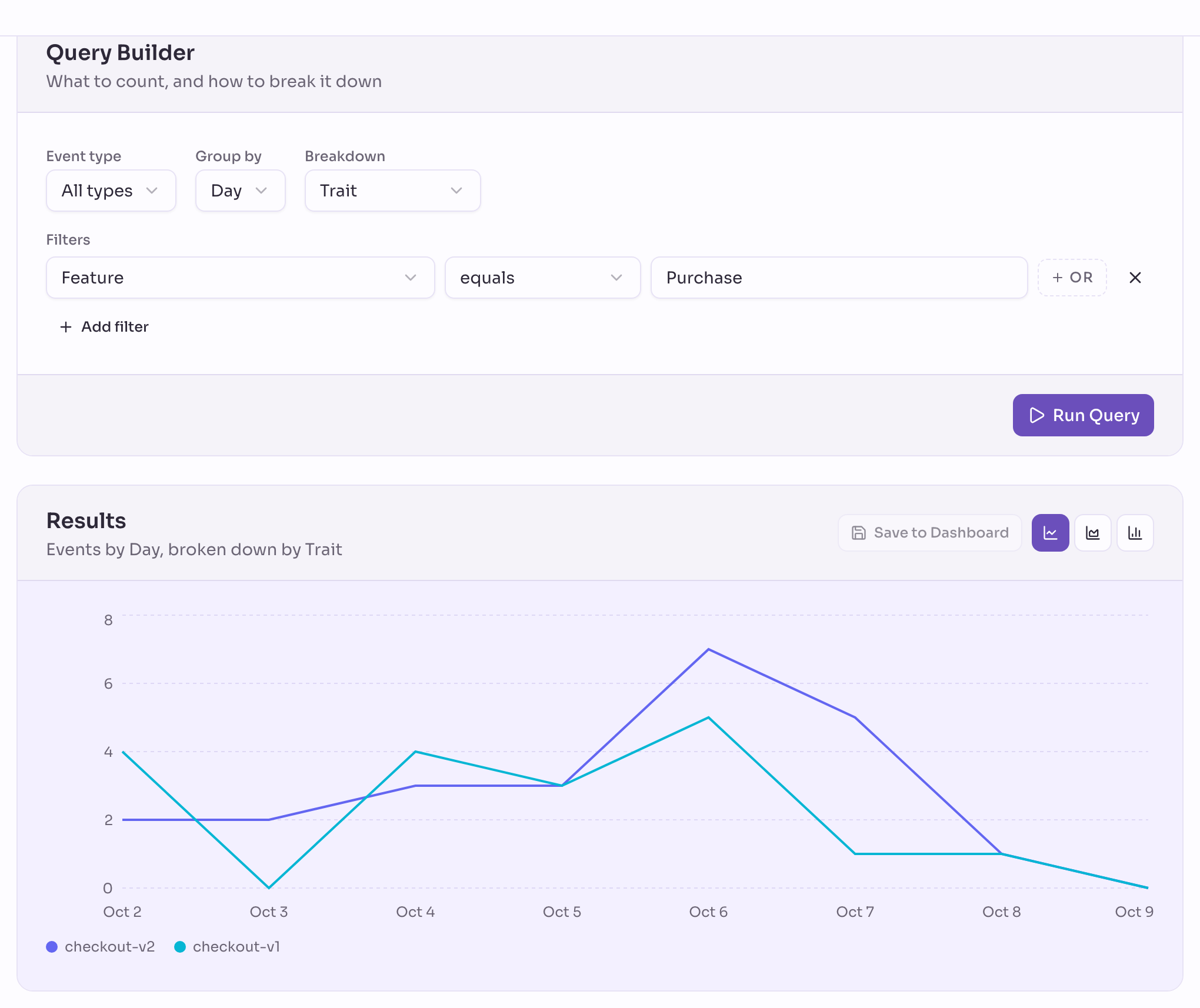Image resolution: width=1200 pixels, height=1008 pixels.
Task: Click the Oct 9 axis label
Action: [1134, 912]
